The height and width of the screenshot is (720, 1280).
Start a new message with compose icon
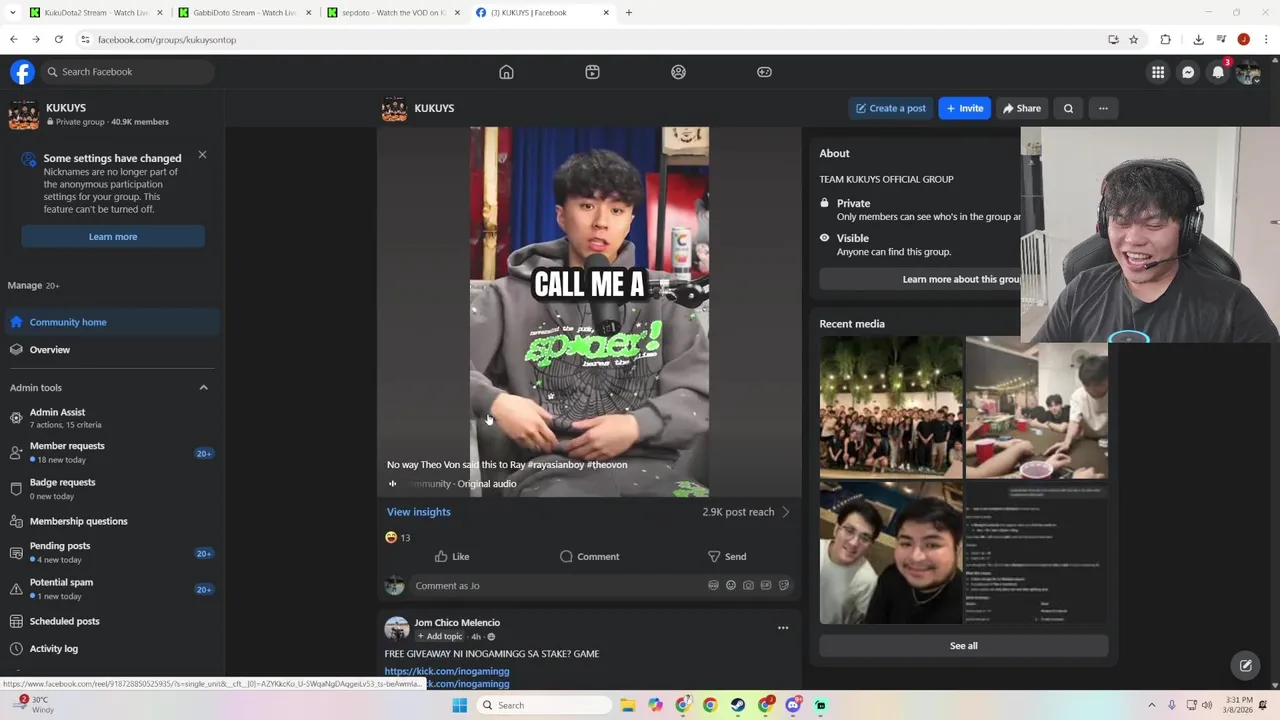point(1246,665)
